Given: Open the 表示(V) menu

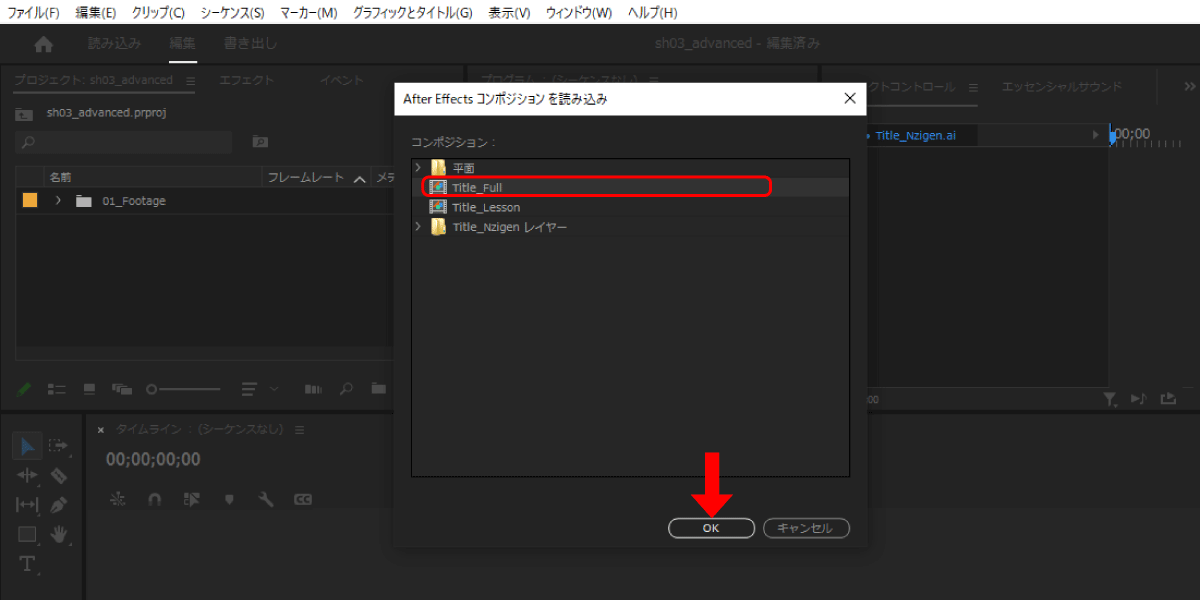Looking at the screenshot, I should pyautogui.click(x=509, y=13).
